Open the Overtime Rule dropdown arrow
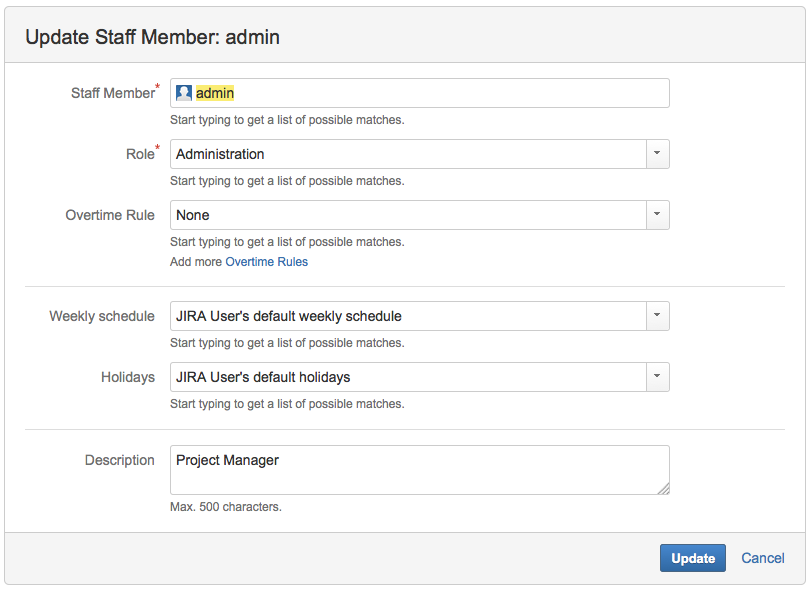The height and width of the screenshot is (593, 812). 657,215
